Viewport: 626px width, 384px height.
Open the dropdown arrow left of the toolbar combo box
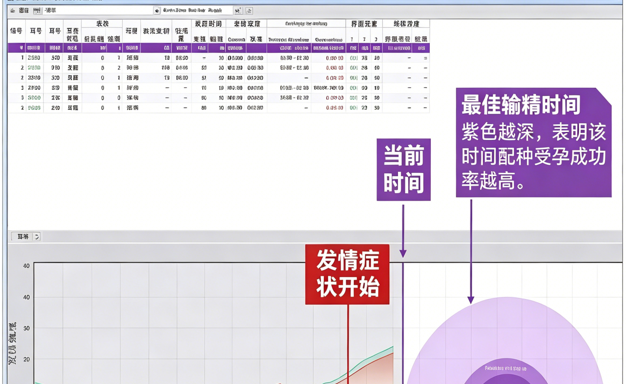[157, 11]
